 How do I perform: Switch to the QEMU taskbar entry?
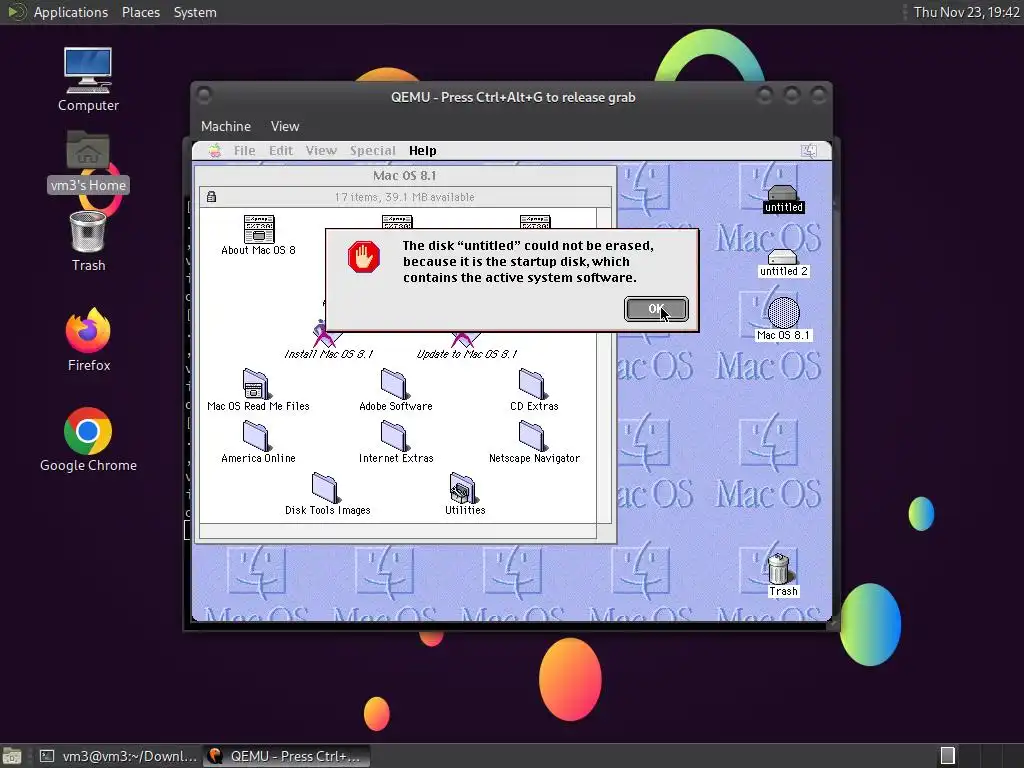[x=286, y=756]
